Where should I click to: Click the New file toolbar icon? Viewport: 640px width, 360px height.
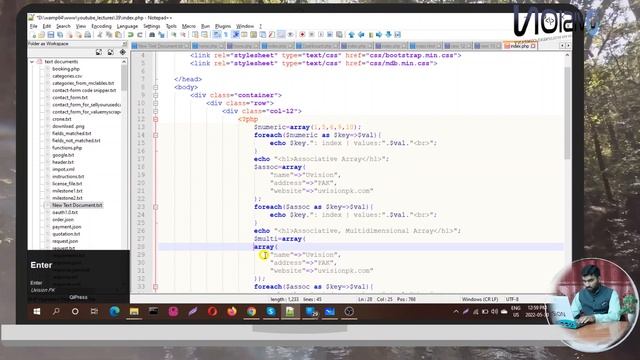pyautogui.click(x=34, y=35)
